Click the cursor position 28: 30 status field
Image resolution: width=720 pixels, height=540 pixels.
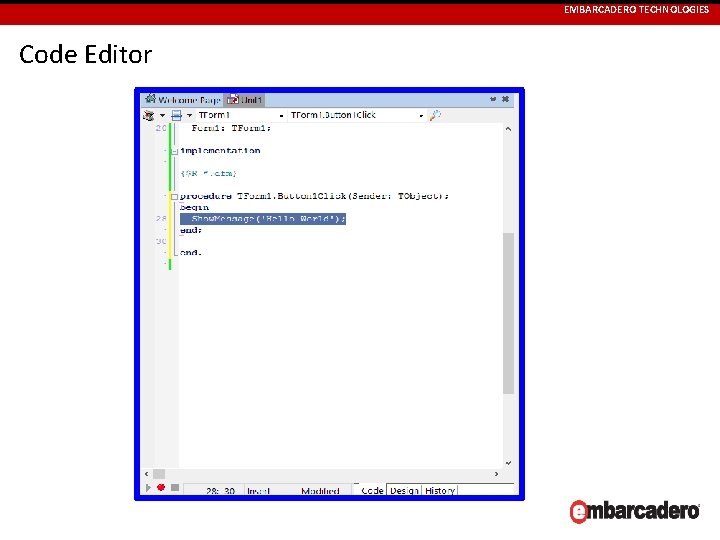point(220,491)
